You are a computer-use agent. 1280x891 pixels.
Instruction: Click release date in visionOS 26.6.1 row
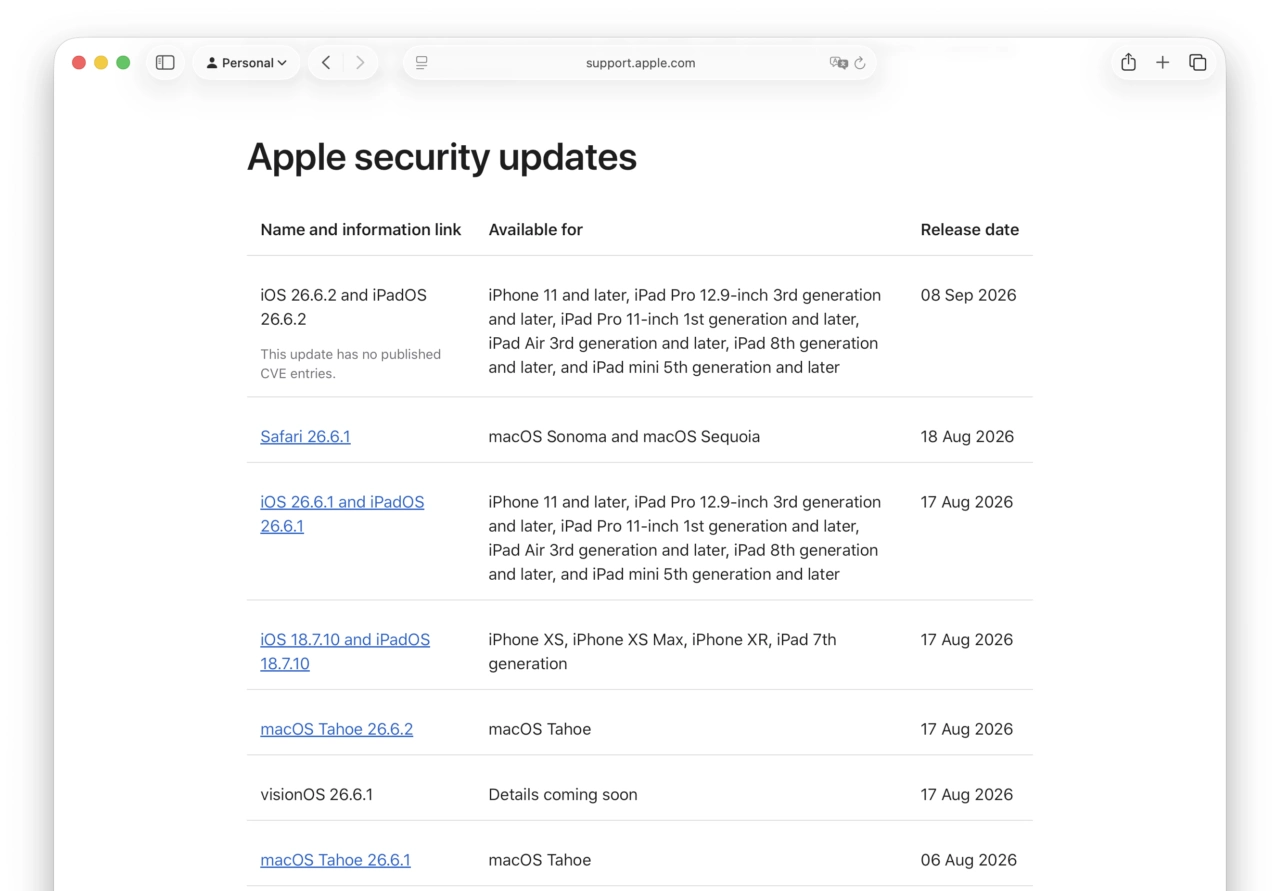point(966,794)
